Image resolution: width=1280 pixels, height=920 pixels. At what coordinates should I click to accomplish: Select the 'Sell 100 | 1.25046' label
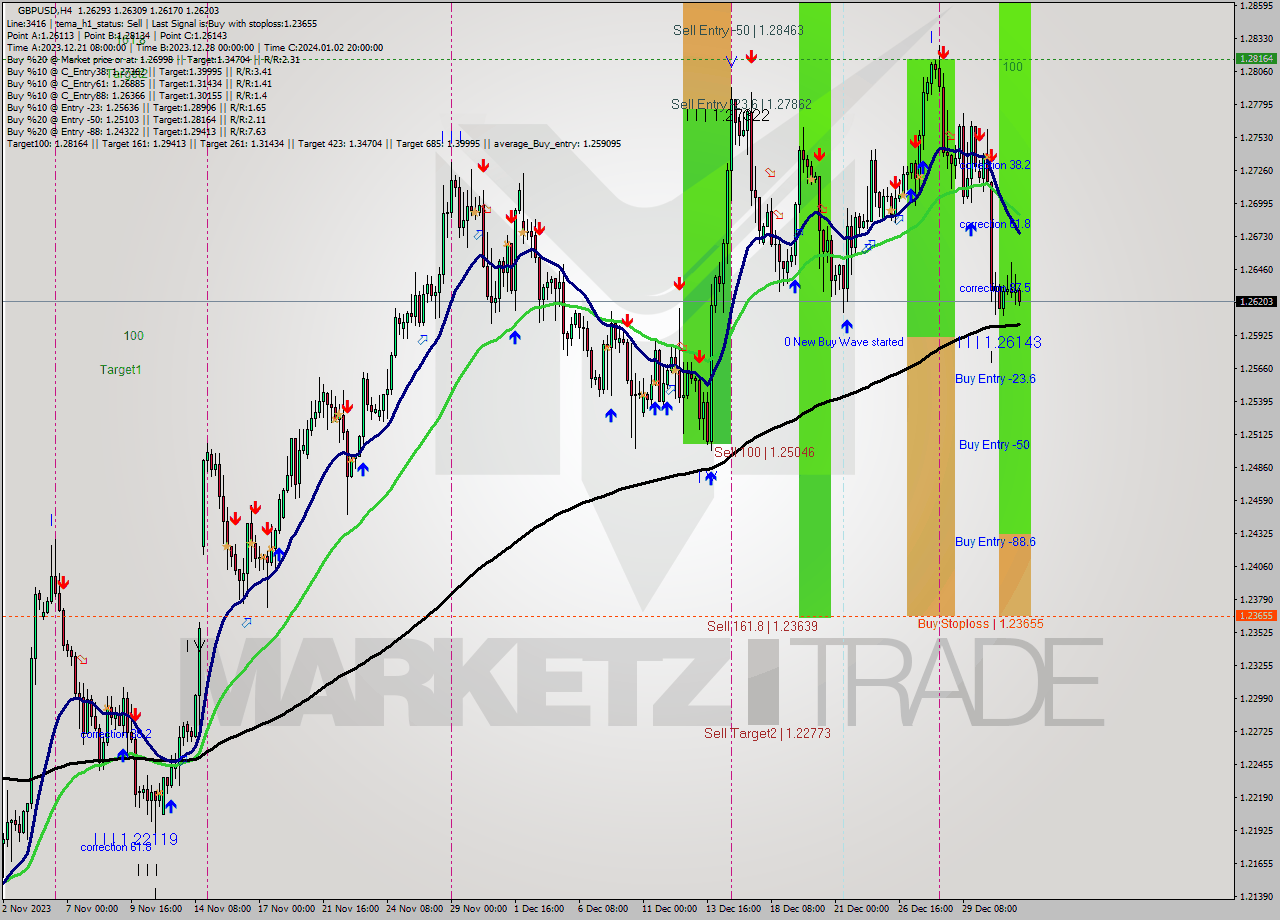(764, 453)
